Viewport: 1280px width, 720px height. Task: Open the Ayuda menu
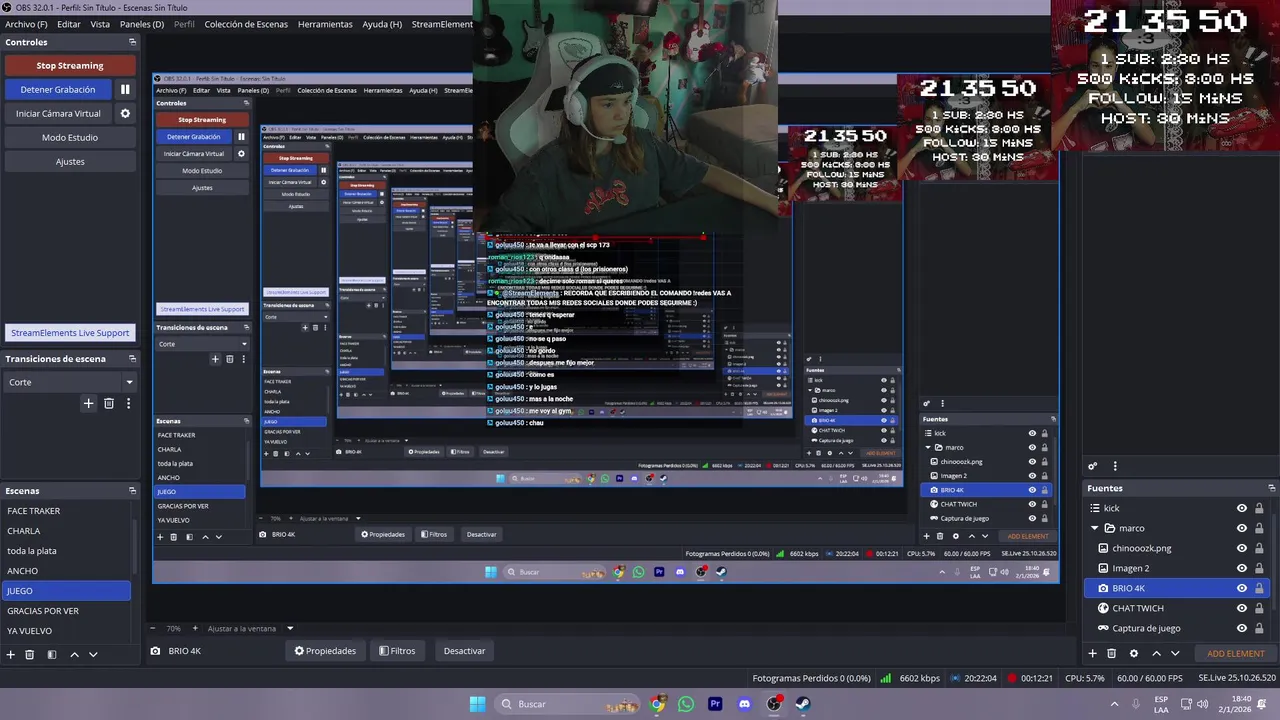382,24
